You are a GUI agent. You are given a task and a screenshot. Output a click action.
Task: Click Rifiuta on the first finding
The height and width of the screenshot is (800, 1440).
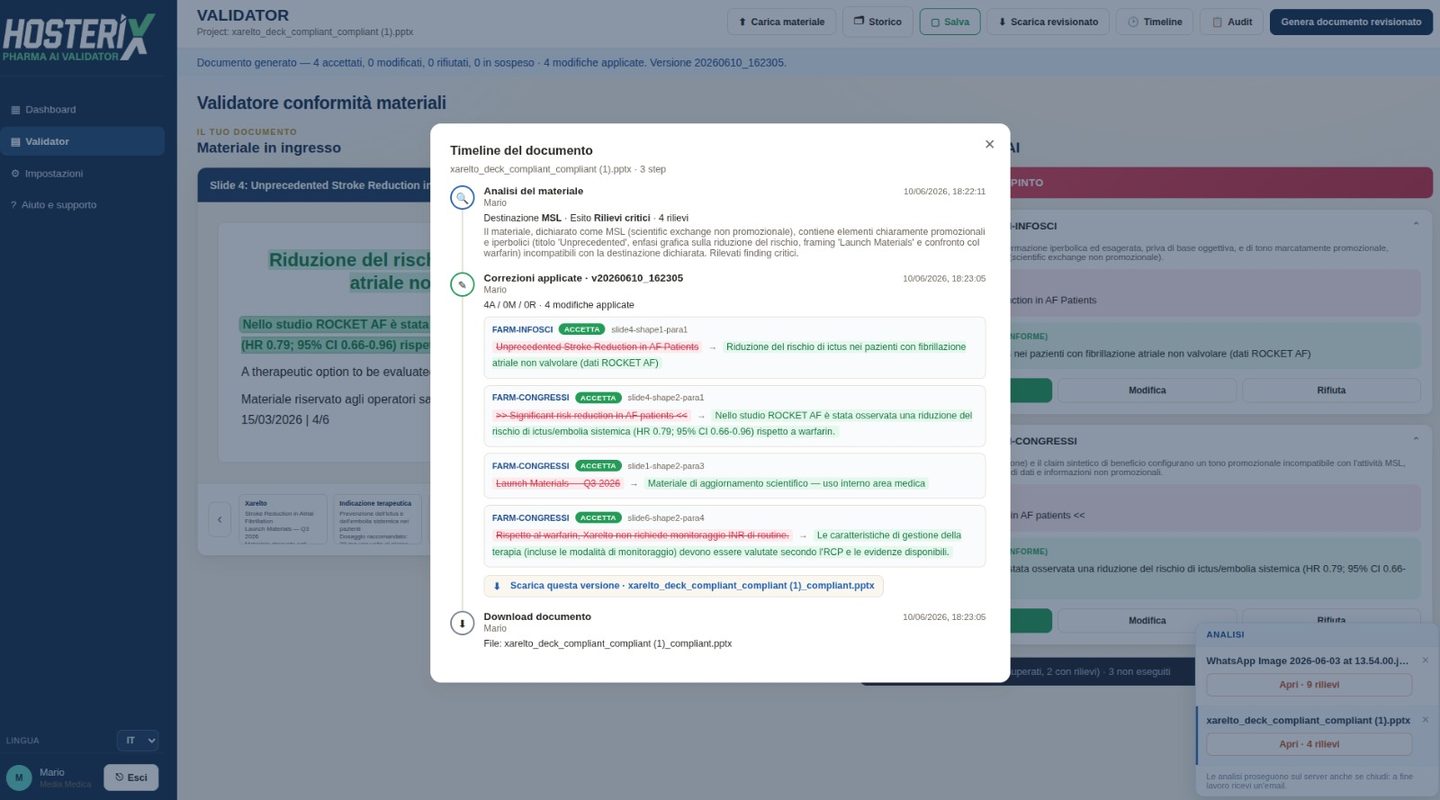point(1331,390)
